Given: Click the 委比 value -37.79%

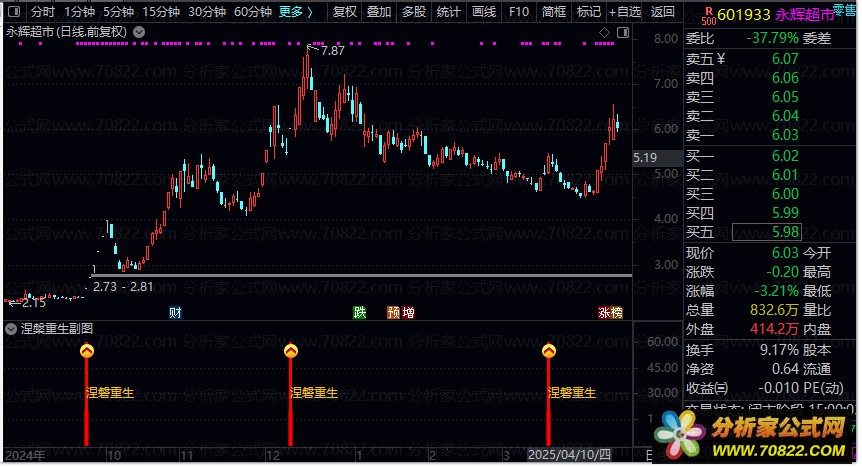Looking at the screenshot, I should [772, 38].
